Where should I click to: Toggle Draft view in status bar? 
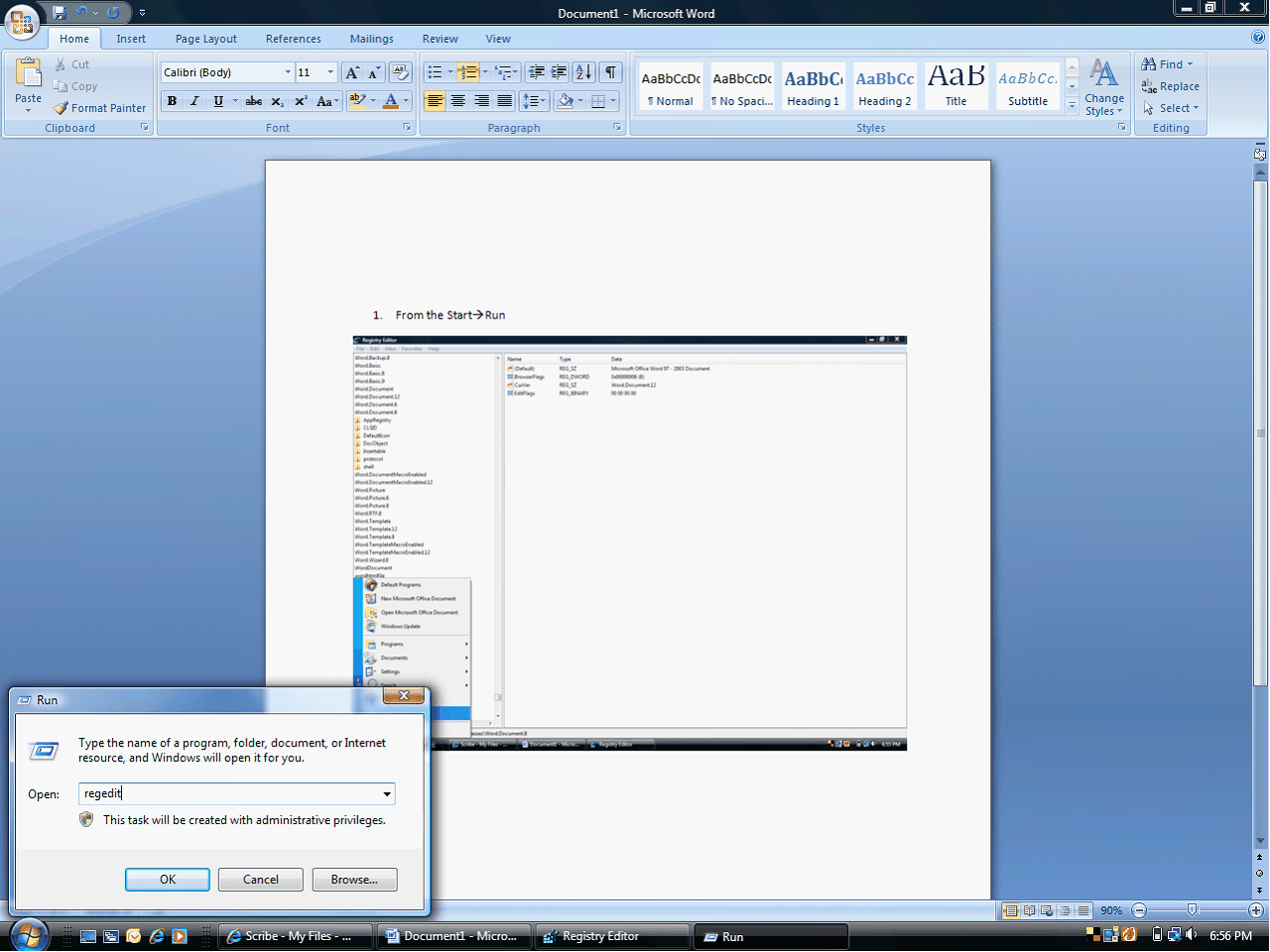click(1082, 910)
